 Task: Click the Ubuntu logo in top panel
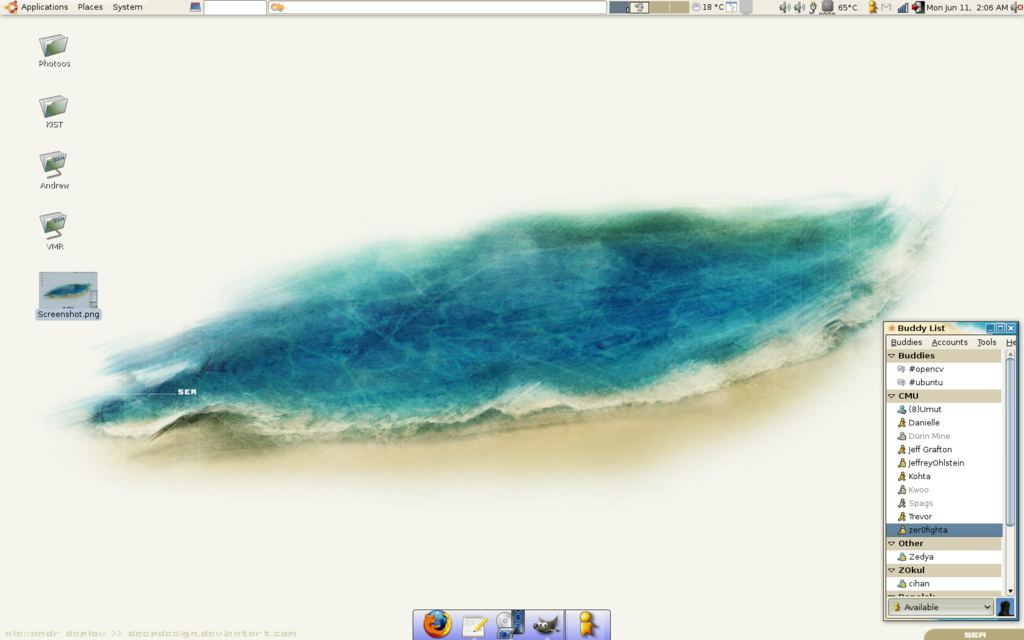tap(11, 7)
